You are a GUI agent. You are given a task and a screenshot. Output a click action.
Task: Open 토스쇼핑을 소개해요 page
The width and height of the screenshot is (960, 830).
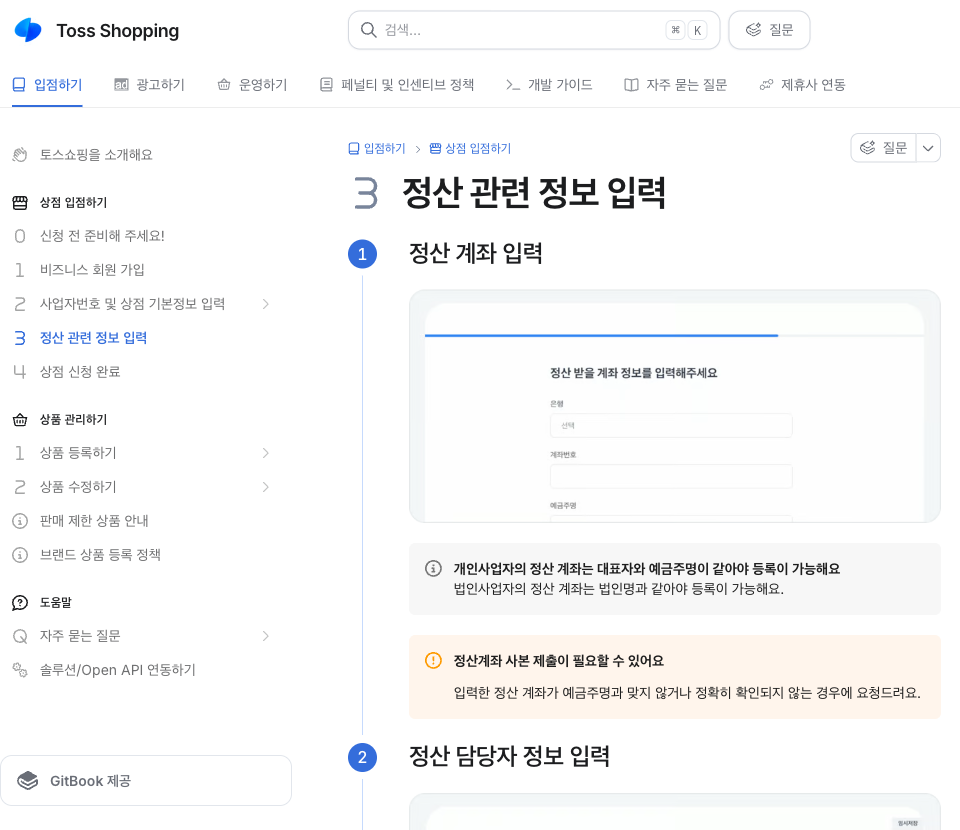(x=96, y=155)
